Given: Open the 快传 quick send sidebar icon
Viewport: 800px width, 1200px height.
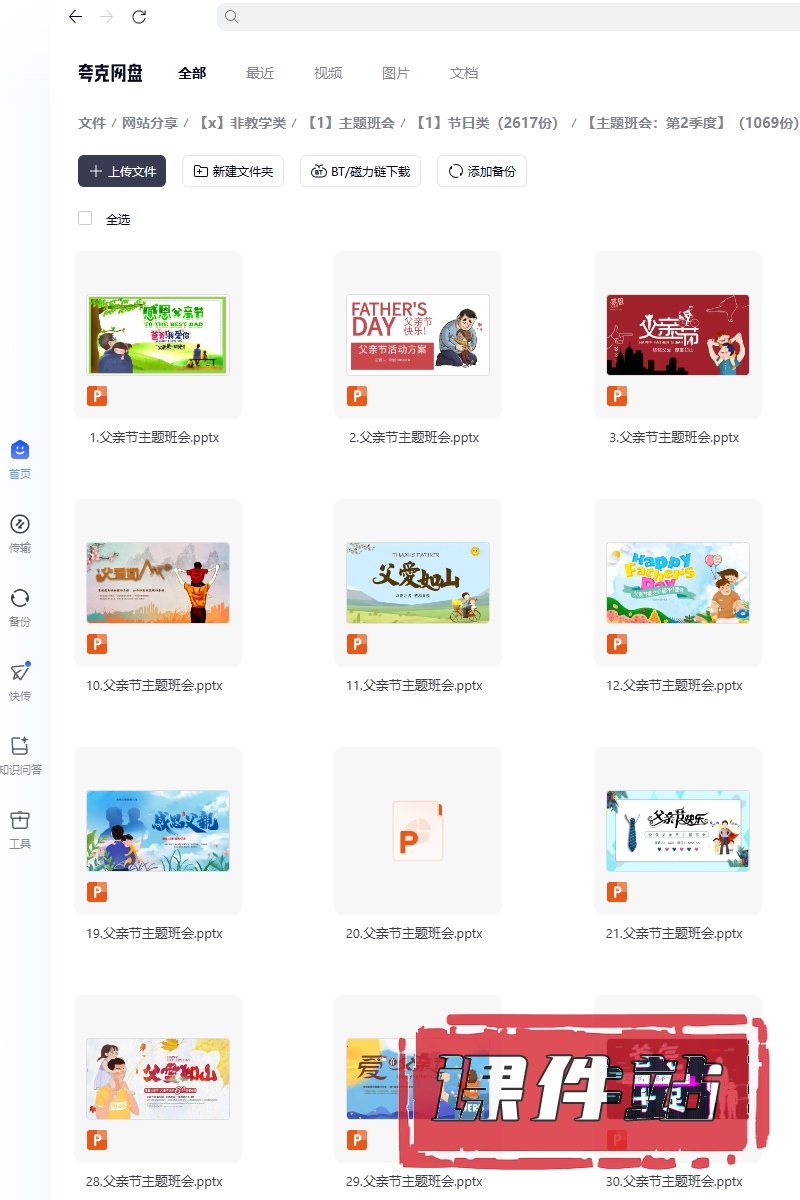Looking at the screenshot, I should (20, 672).
